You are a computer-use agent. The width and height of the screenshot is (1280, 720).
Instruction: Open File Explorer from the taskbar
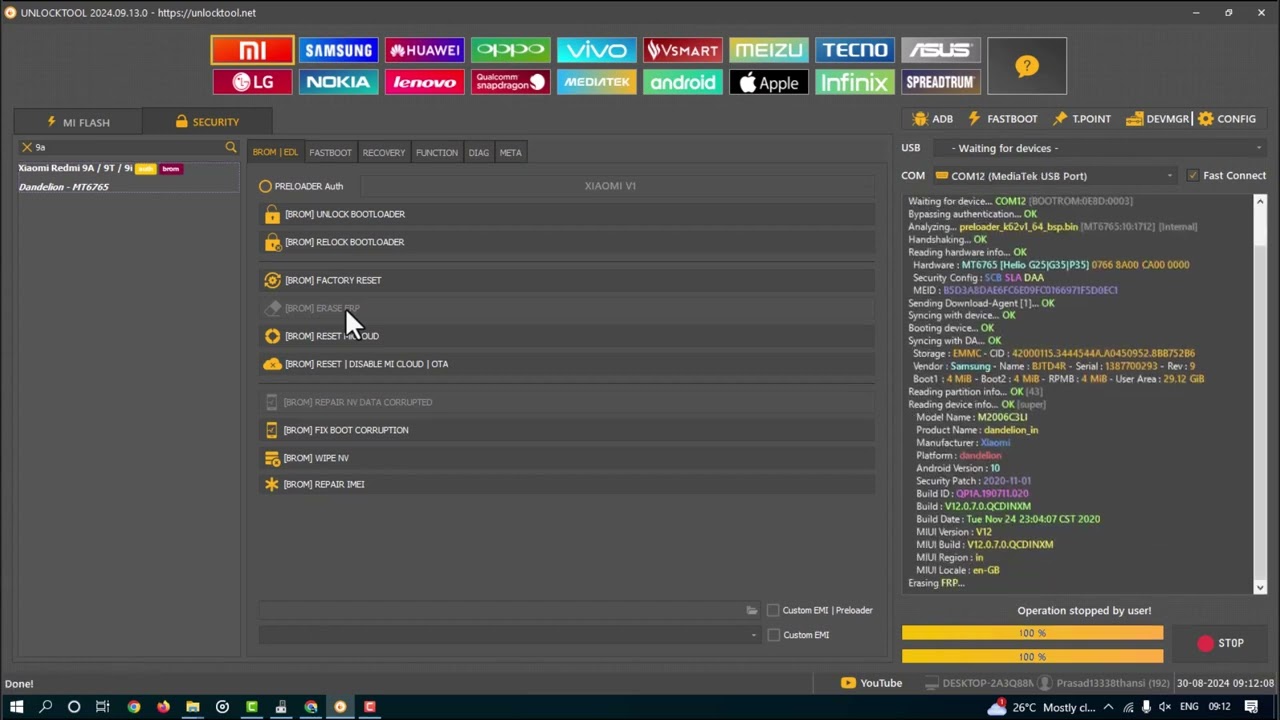193,707
